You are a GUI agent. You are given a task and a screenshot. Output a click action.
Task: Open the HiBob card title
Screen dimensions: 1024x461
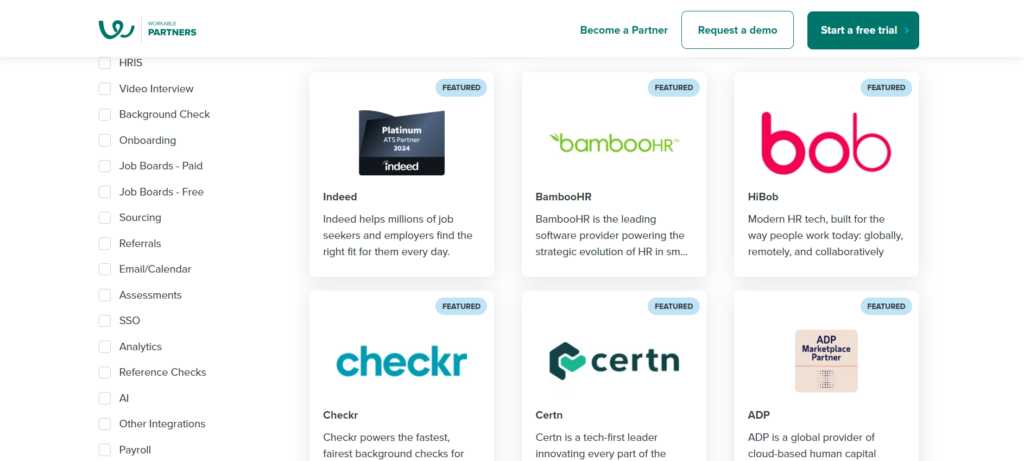(763, 197)
